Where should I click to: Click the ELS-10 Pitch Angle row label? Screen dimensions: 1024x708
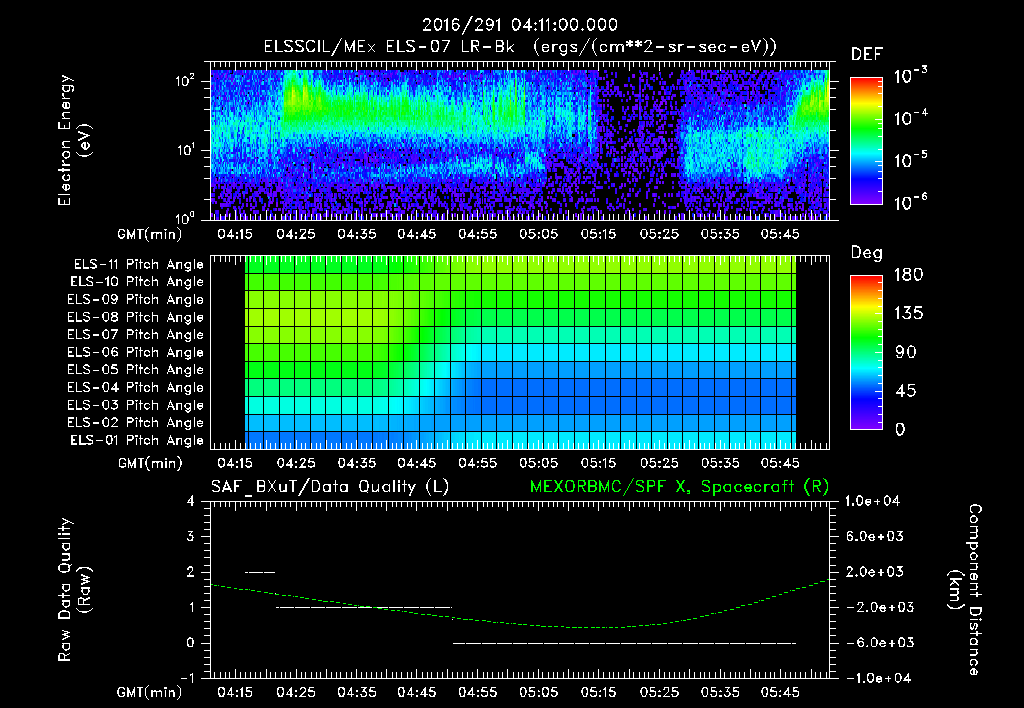[x=137, y=282]
